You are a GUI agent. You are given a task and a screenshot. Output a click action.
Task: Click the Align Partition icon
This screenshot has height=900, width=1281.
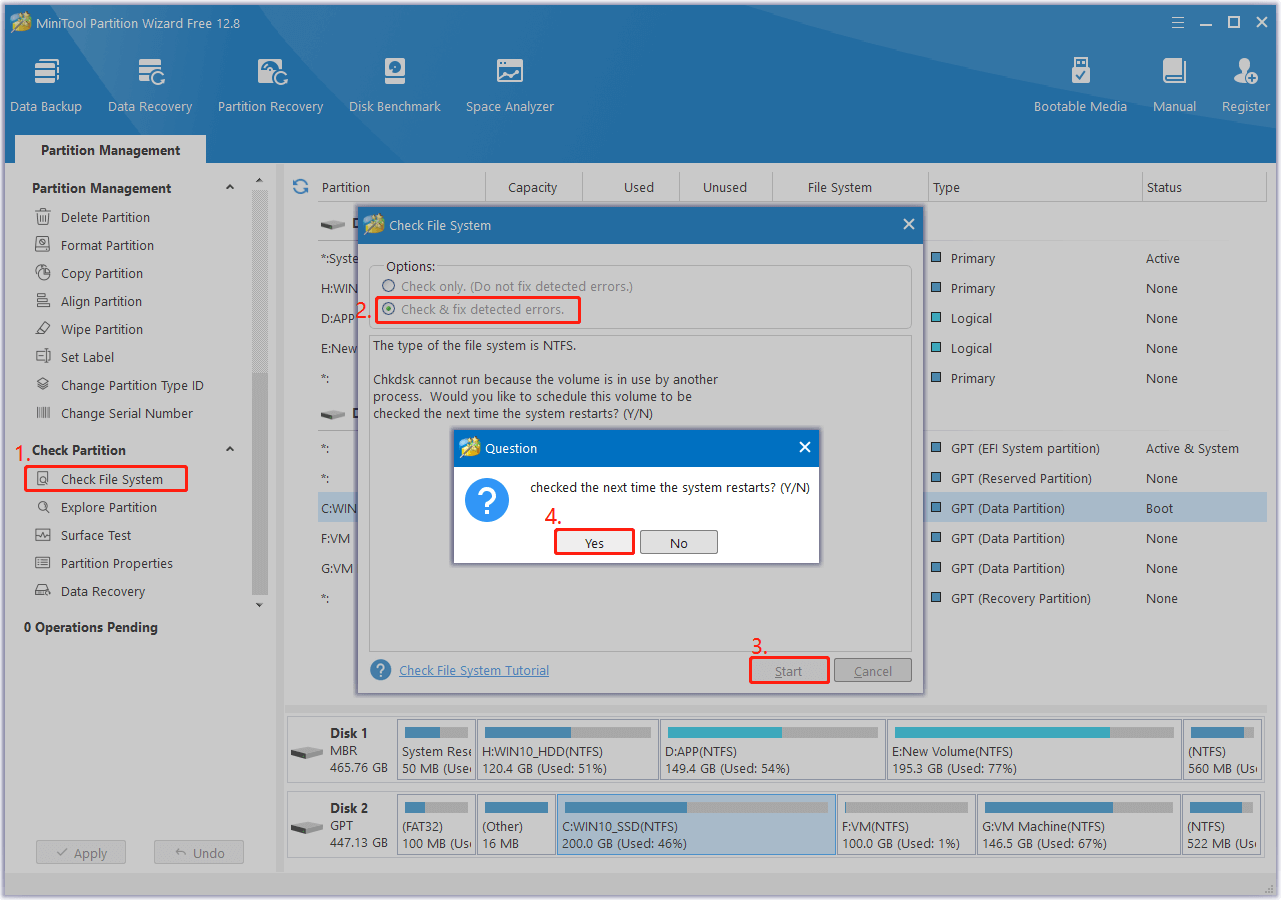43,301
